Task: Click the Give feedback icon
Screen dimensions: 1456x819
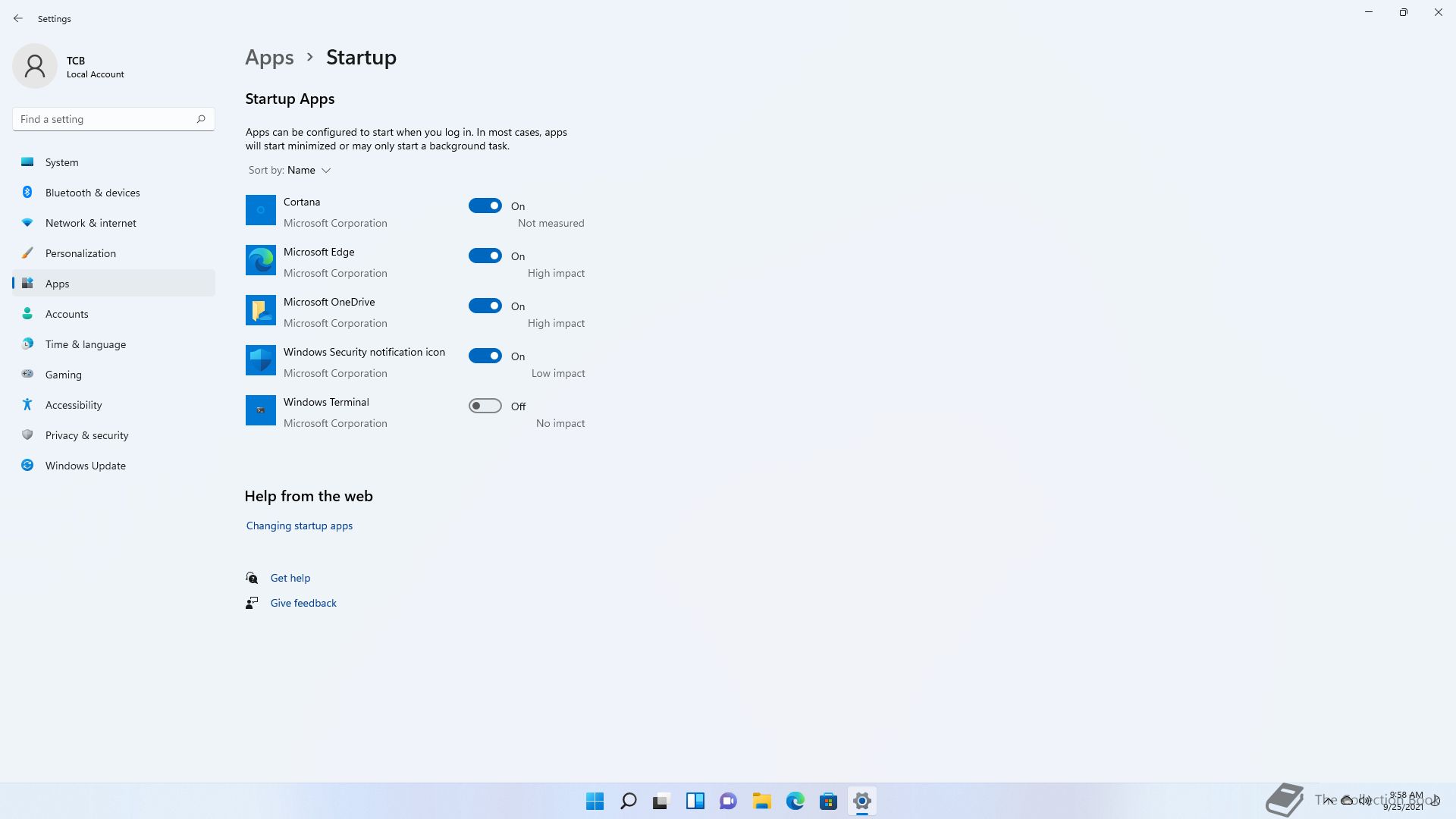Action: click(x=252, y=603)
